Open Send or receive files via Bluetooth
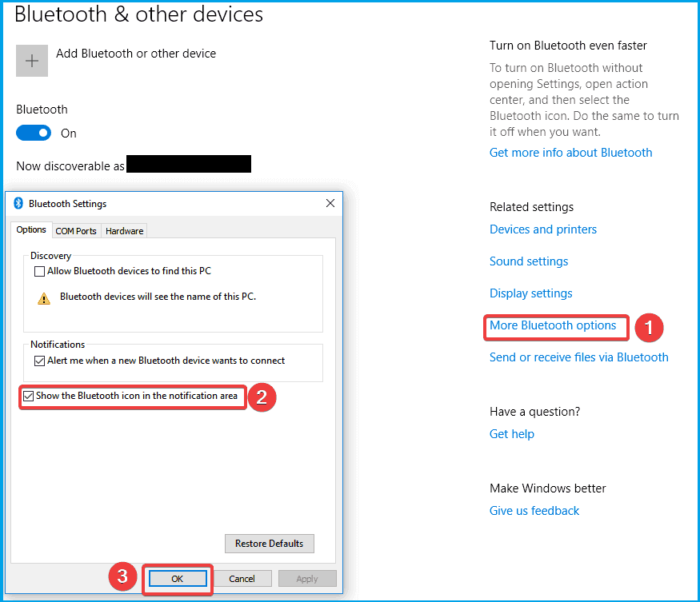The height and width of the screenshot is (602, 700). pyautogui.click(x=579, y=357)
